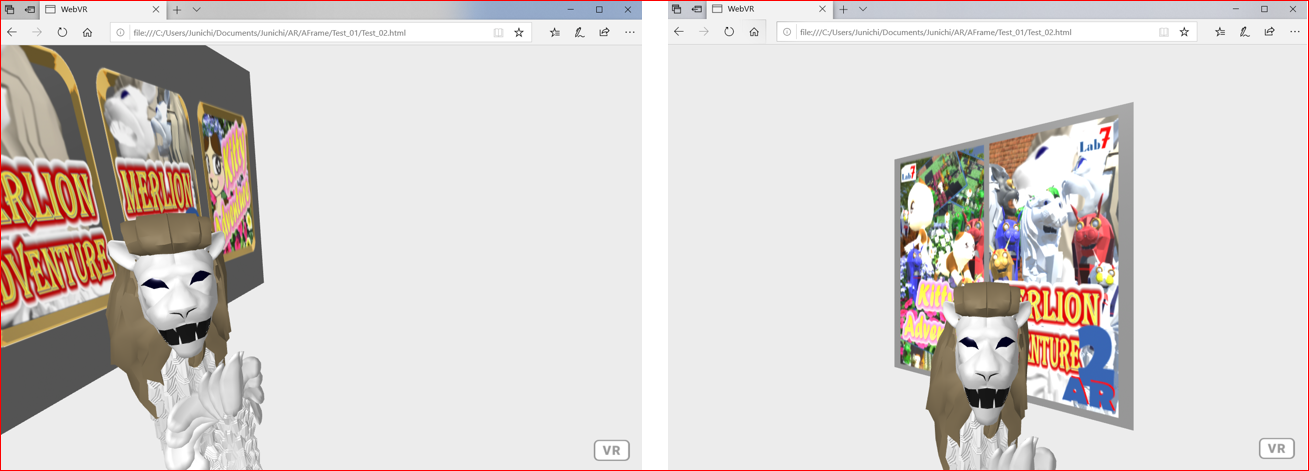Close the WebVR tab in the left window
This screenshot has height=471, width=1309.
[x=156, y=9]
